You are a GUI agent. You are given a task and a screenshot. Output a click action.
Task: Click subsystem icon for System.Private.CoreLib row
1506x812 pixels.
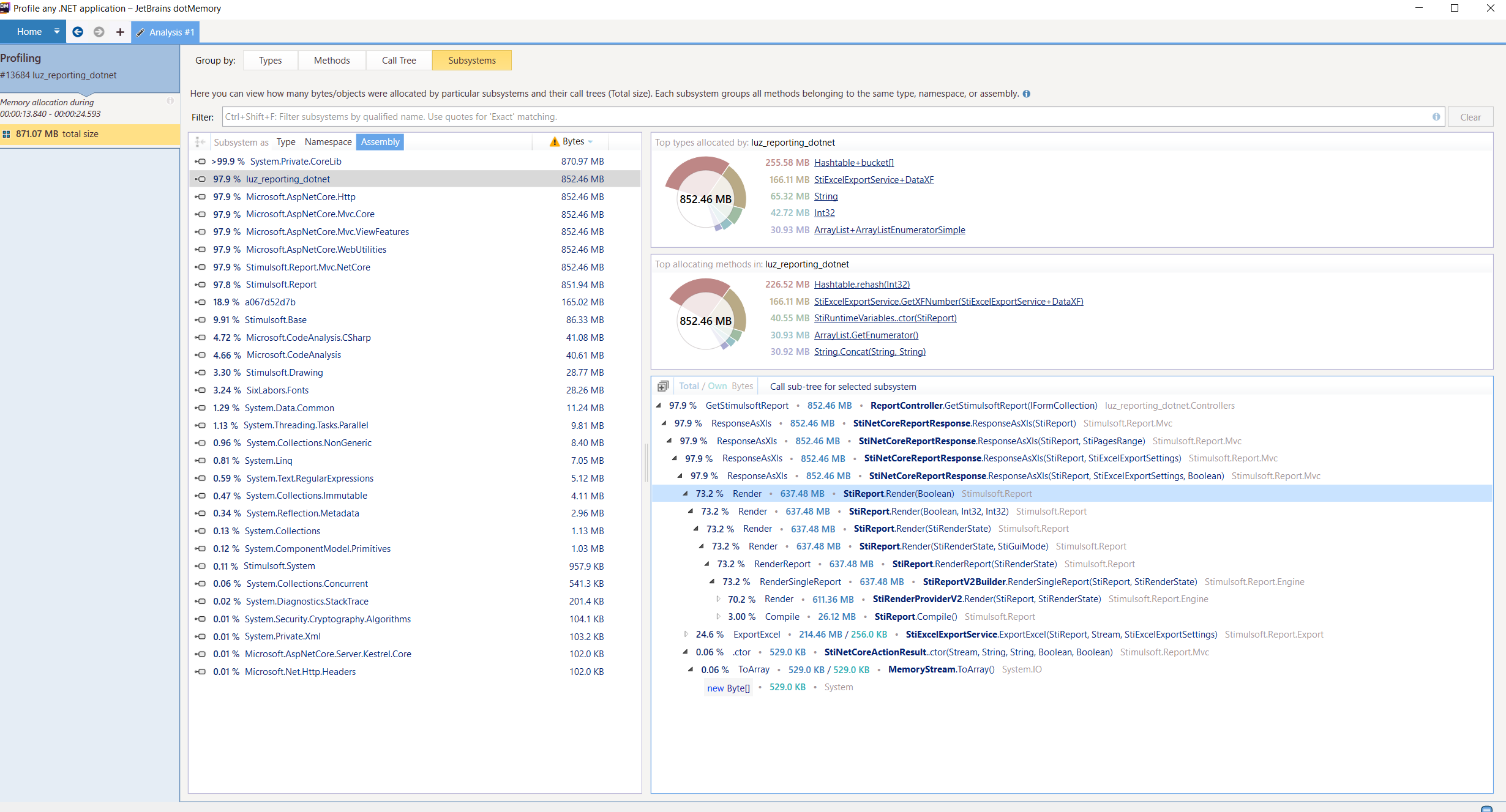200,162
